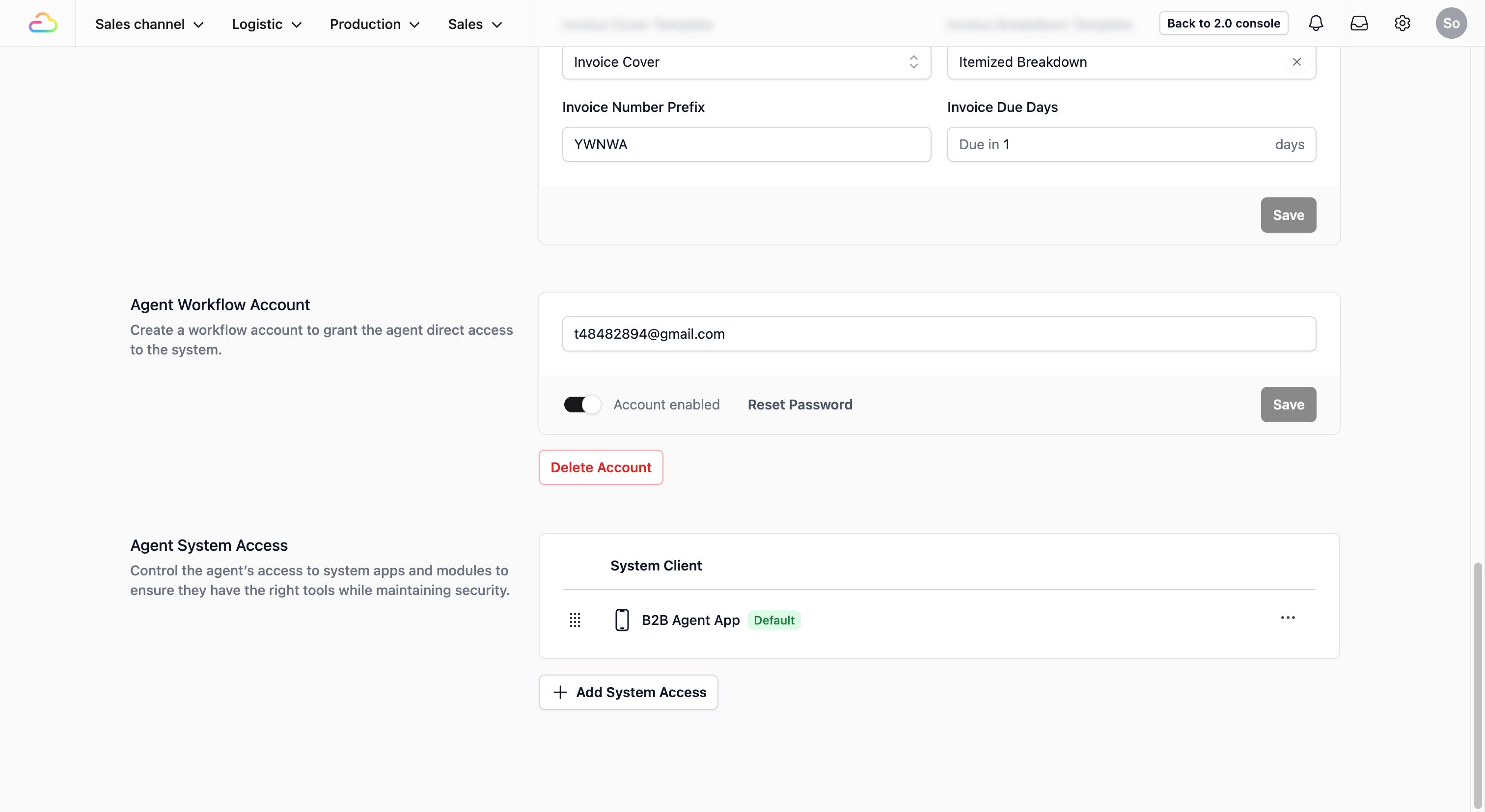Image resolution: width=1485 pixels, height=812 pixels.
Task: Open the settings gear icon
Action: (1402, 23)
